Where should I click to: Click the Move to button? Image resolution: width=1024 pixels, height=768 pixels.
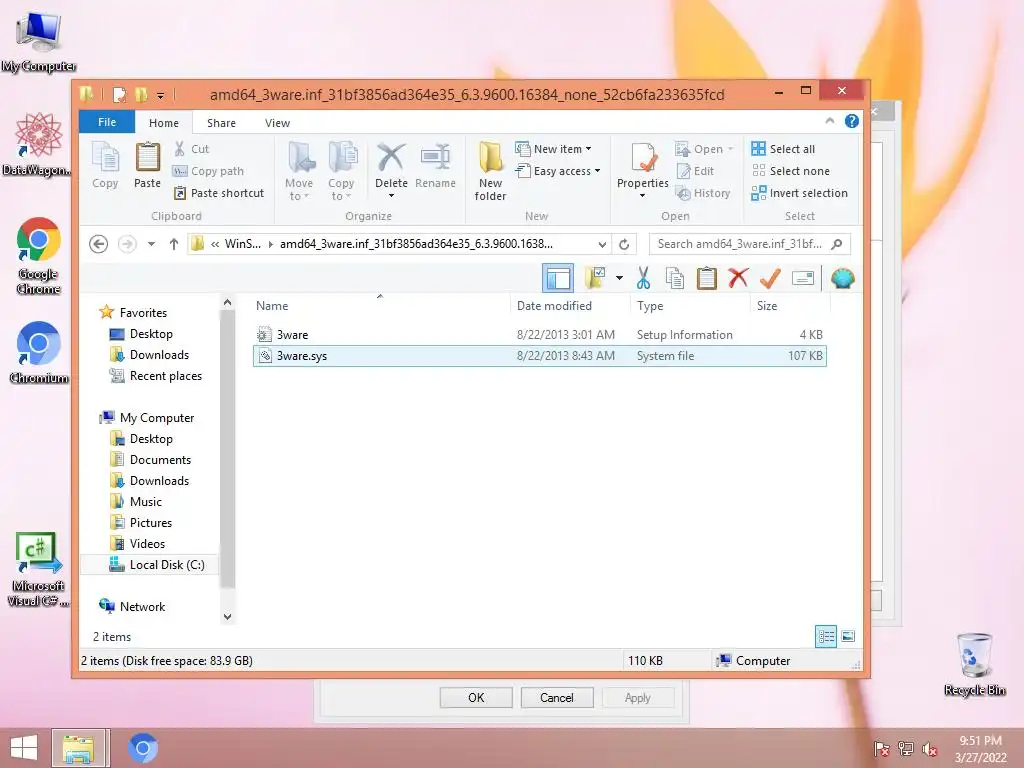299,171
